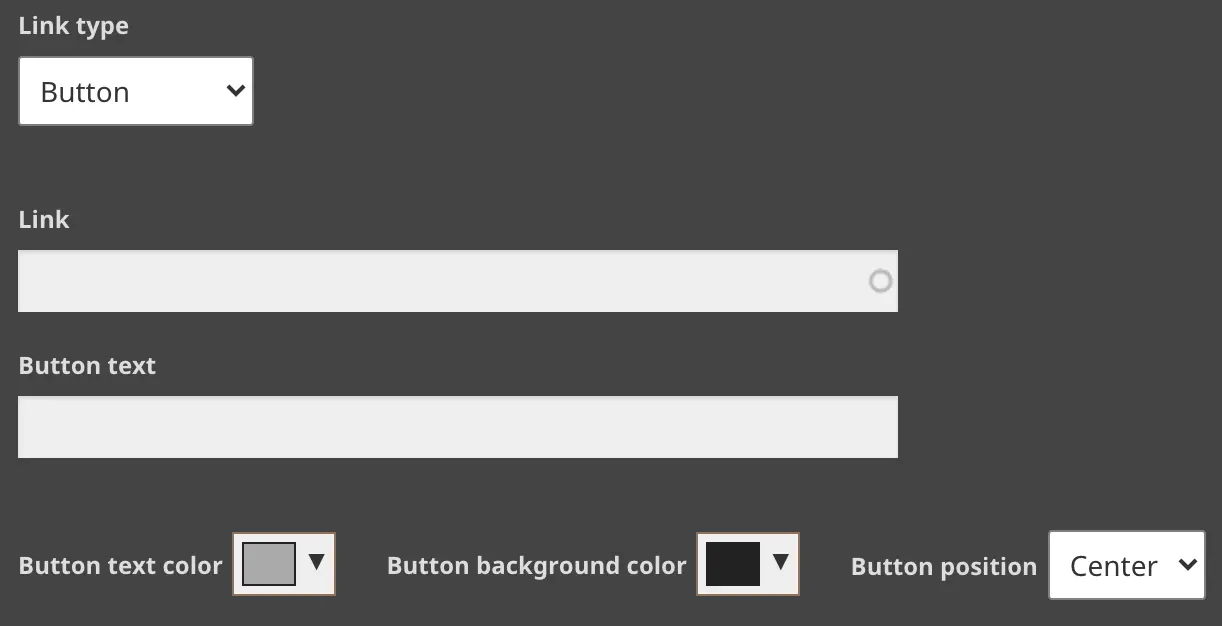Click the 'Link' field label
This screenshot has width=1222, height=626.
pos(44,220)
